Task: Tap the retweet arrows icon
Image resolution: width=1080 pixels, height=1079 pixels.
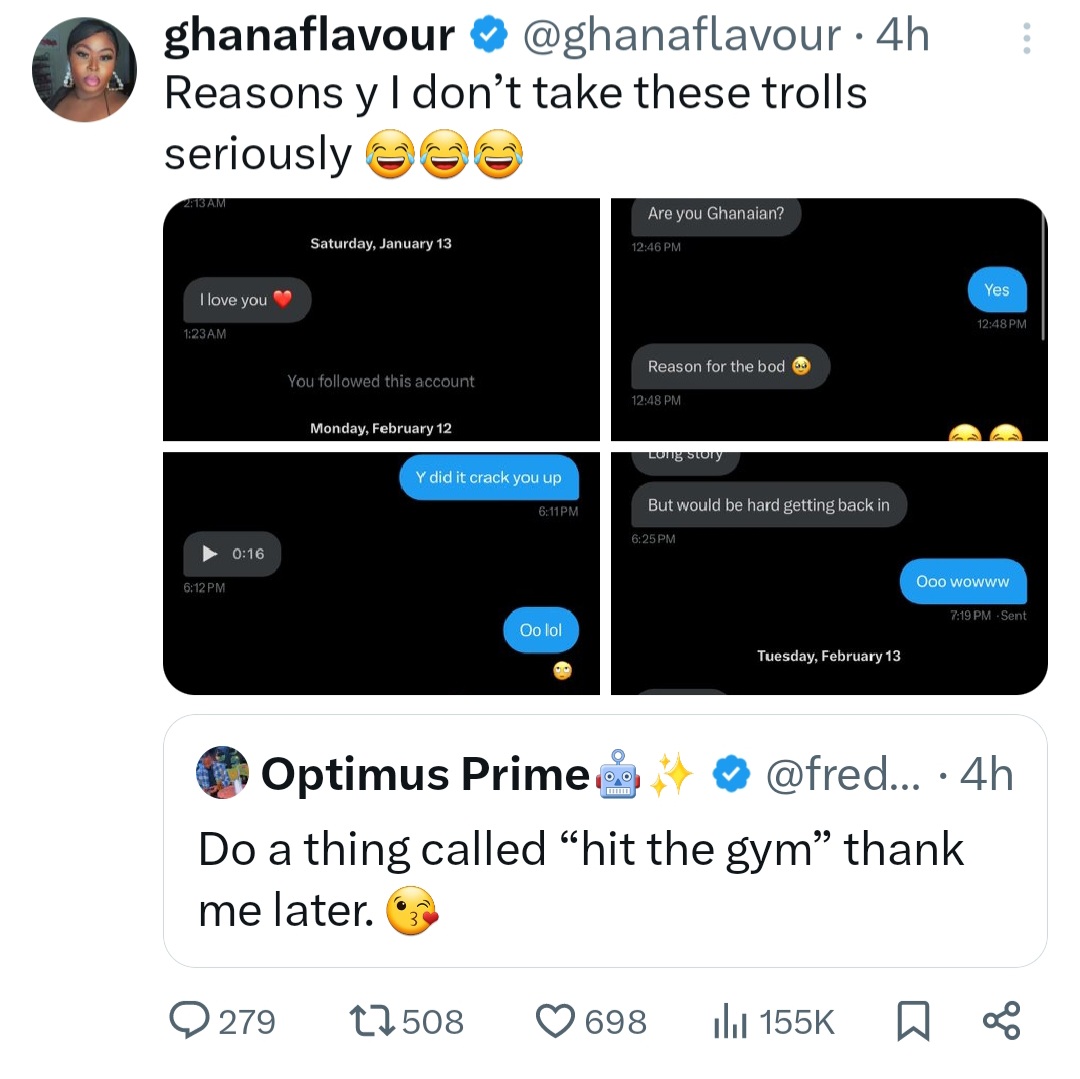Action: pyautogui.click(x=375, y=1020)
